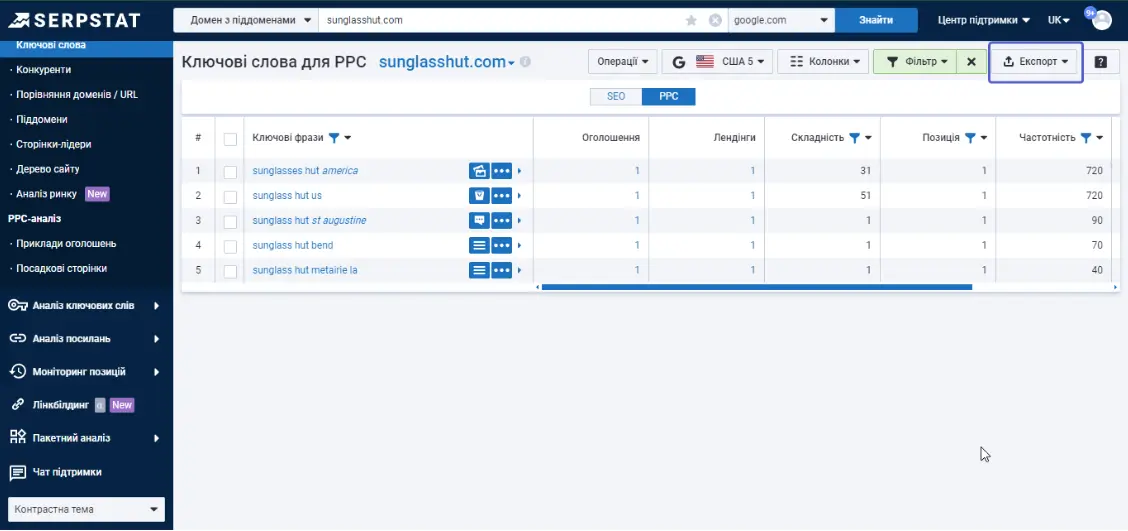Viewport: 1128px width, 531px height.
Task: Click SERP feature icon for sunglass hut us
Action: 479,196
